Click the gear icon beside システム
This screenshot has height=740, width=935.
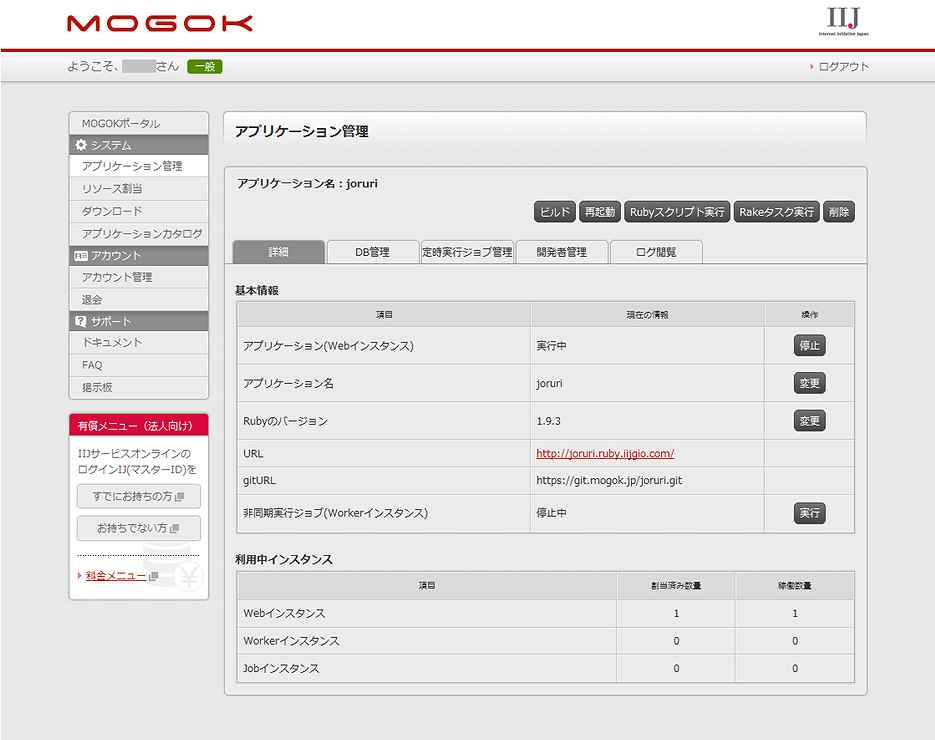click(81, 145)
